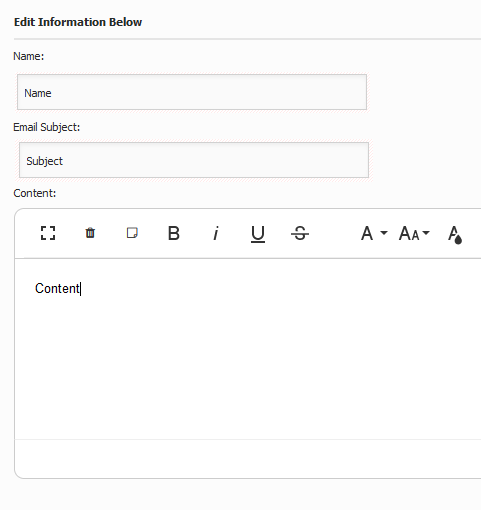Apply italic formatting

click(216, 233)
